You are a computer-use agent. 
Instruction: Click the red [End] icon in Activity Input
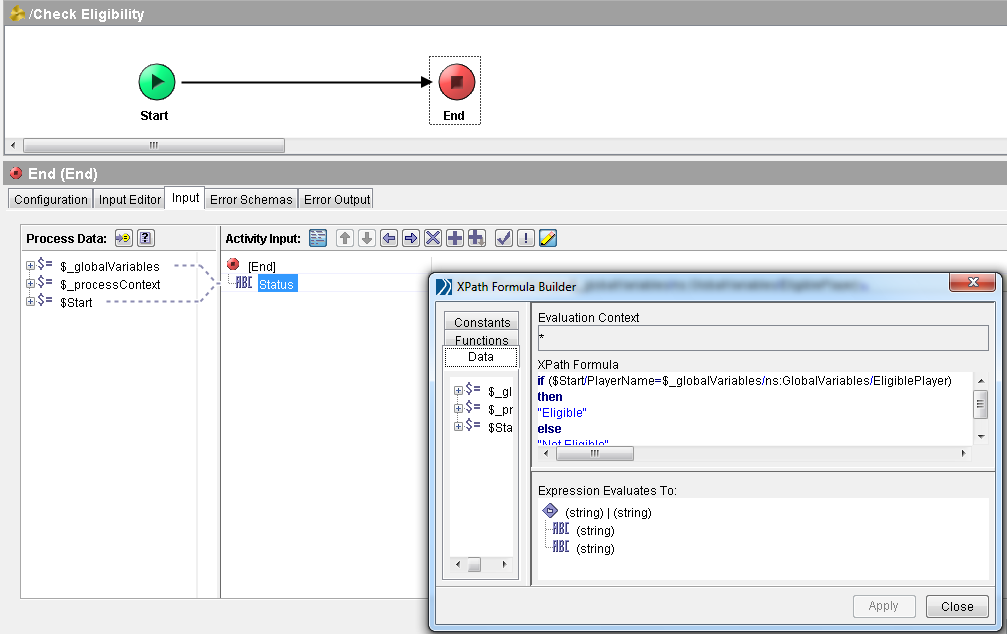(x=233, y=265)
